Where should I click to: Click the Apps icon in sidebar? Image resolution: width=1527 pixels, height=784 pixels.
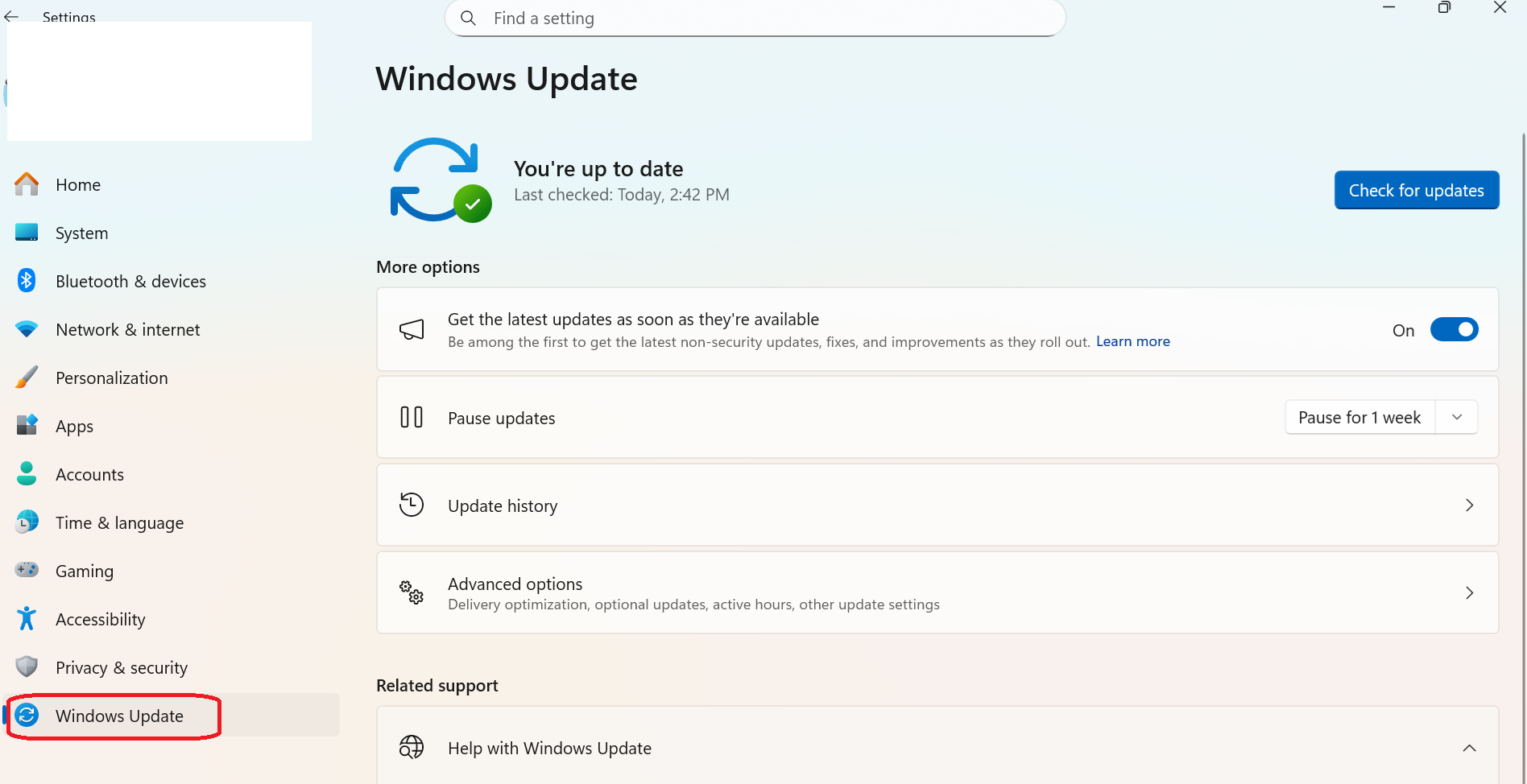pos(27,425)
